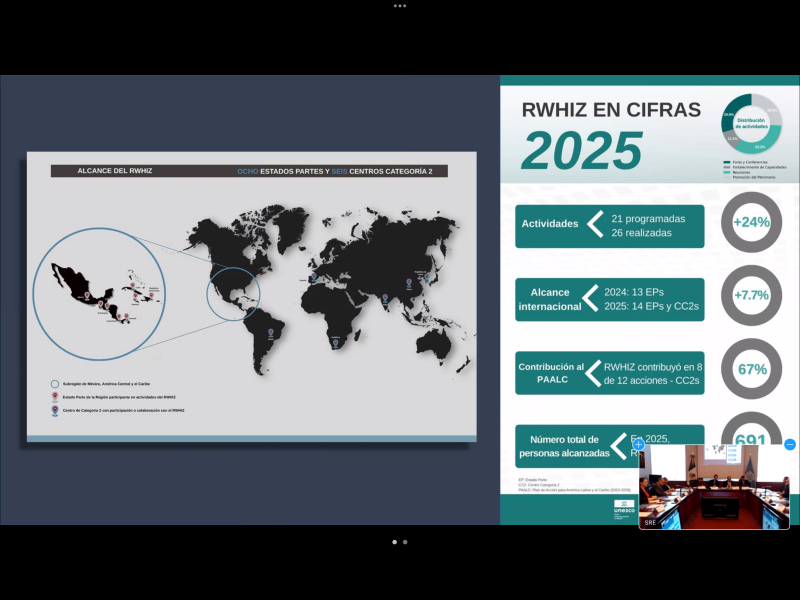The image size is (800, 600).
Task: Select the second page indicator dot
Action: (405, 542)
